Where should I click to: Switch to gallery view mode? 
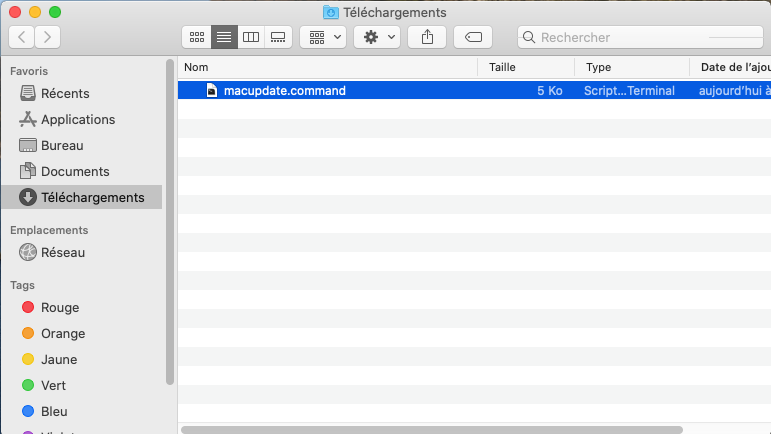click(x=279, y=37)
